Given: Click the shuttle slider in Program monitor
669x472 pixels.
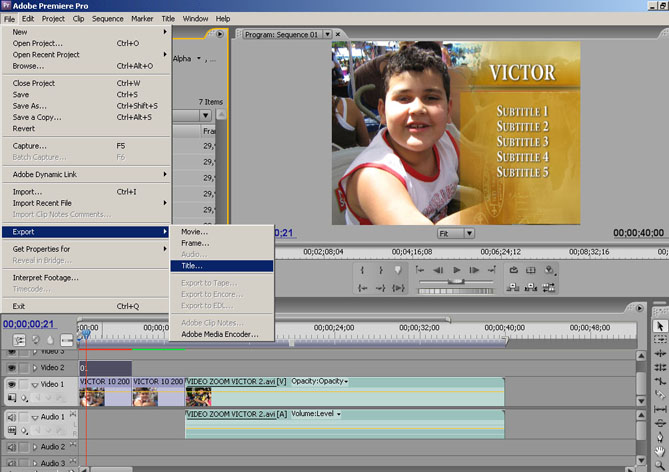Looking at the screenshot, I should pyautogui.click(x=457, y=282).
